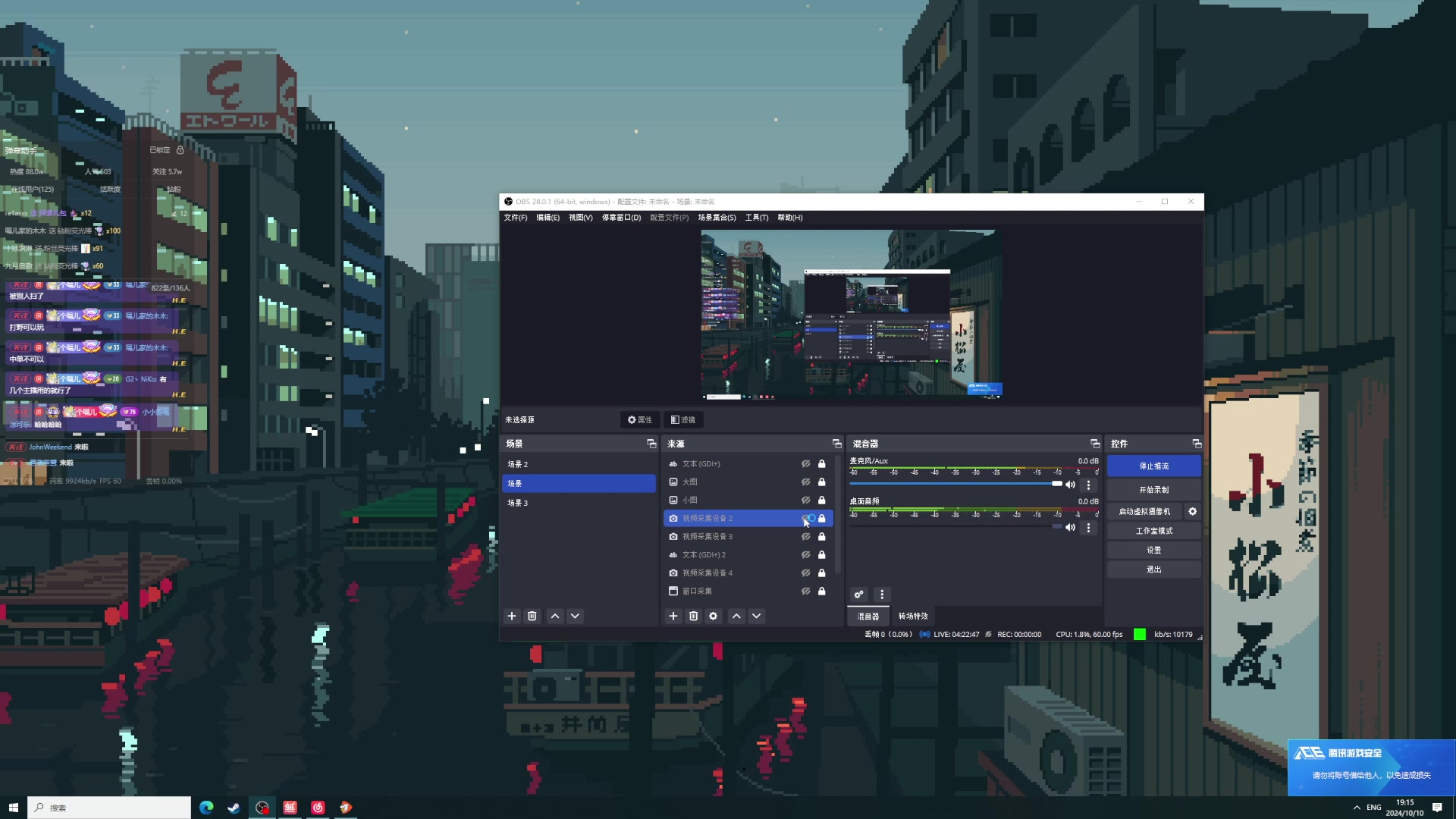
Task: Open the 视图(V) menu
Action: tap(581, 218)
